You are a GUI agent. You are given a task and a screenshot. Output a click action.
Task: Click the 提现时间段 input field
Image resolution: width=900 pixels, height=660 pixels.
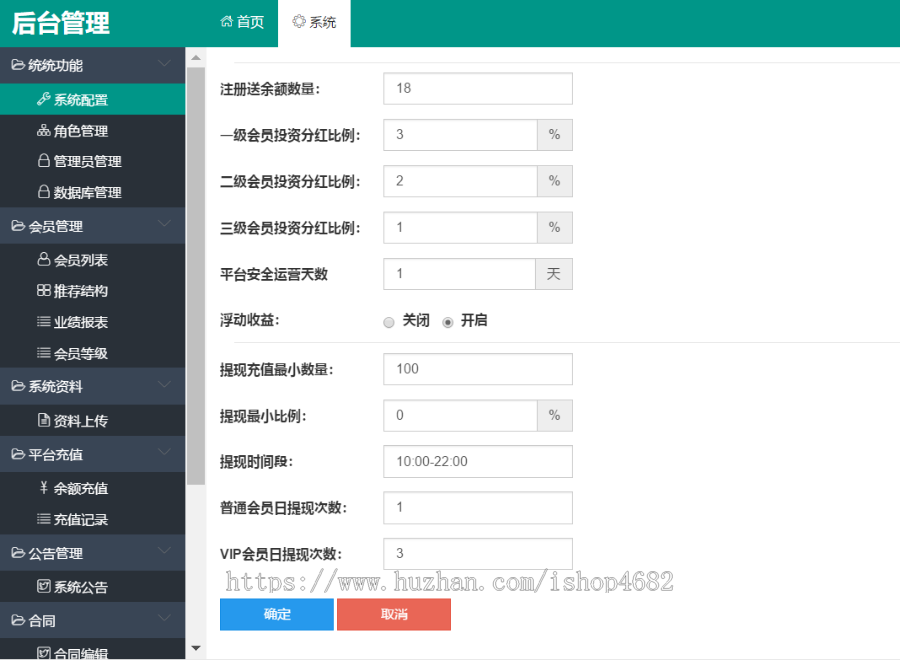(x=477, y=461)
